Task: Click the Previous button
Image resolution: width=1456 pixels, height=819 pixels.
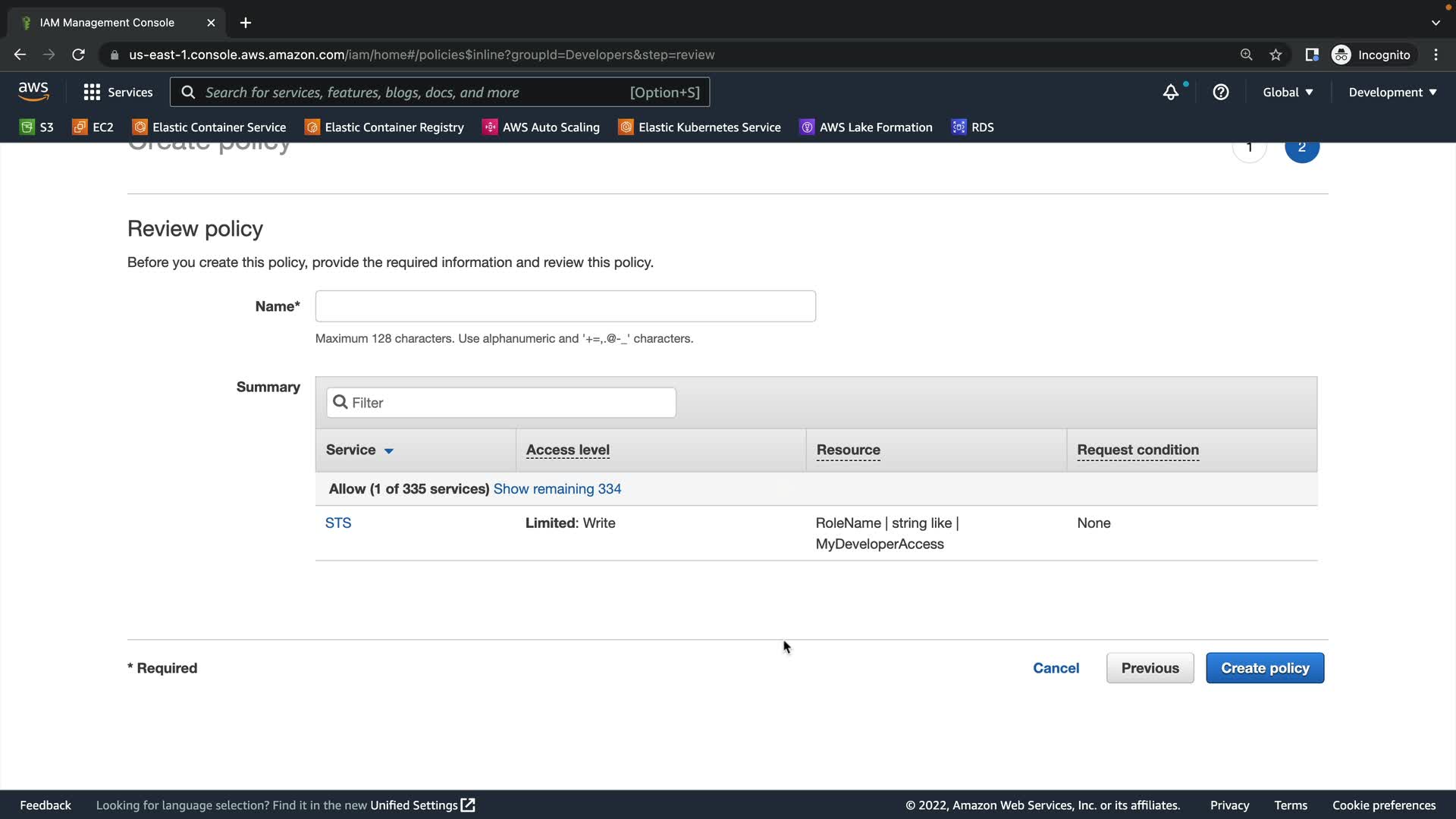Action: (1150, 668)
